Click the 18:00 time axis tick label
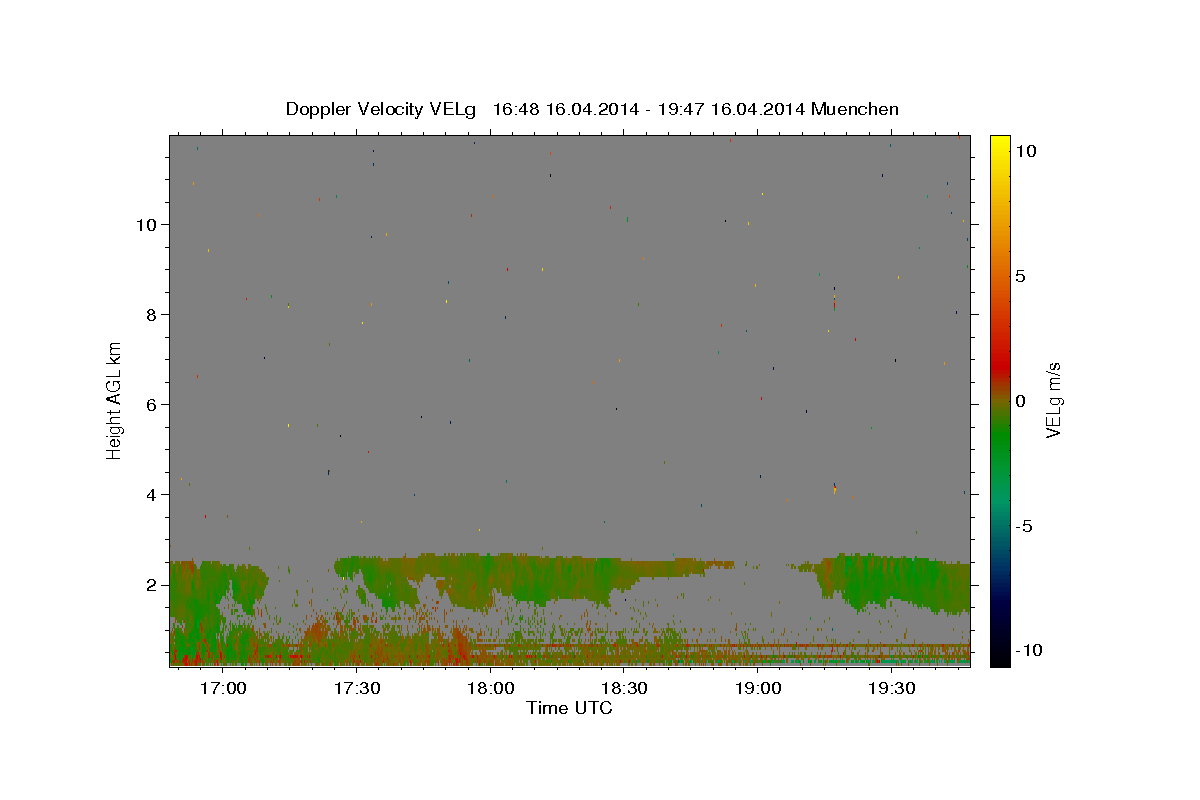 [x=491, y=689]
